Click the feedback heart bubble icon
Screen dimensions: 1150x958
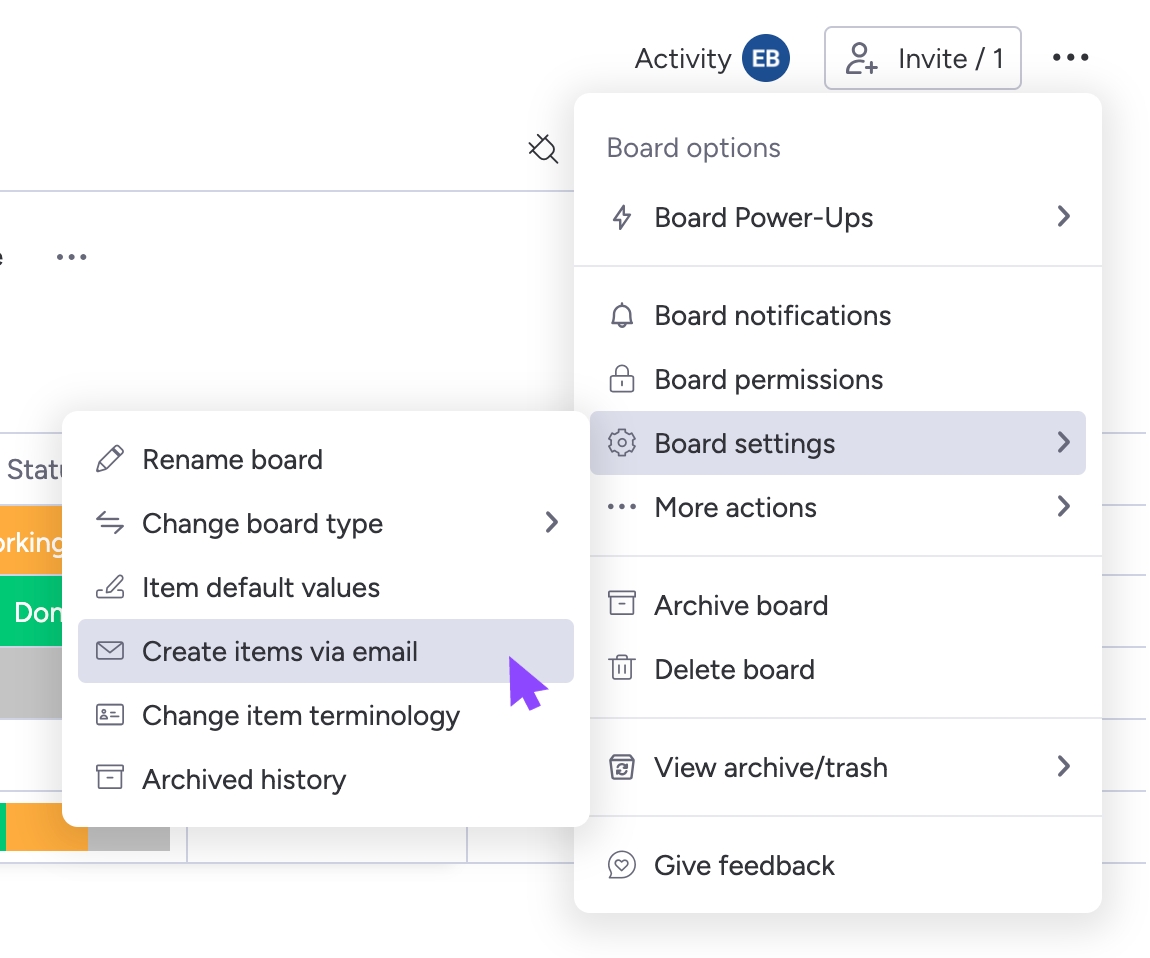point(622,864)
